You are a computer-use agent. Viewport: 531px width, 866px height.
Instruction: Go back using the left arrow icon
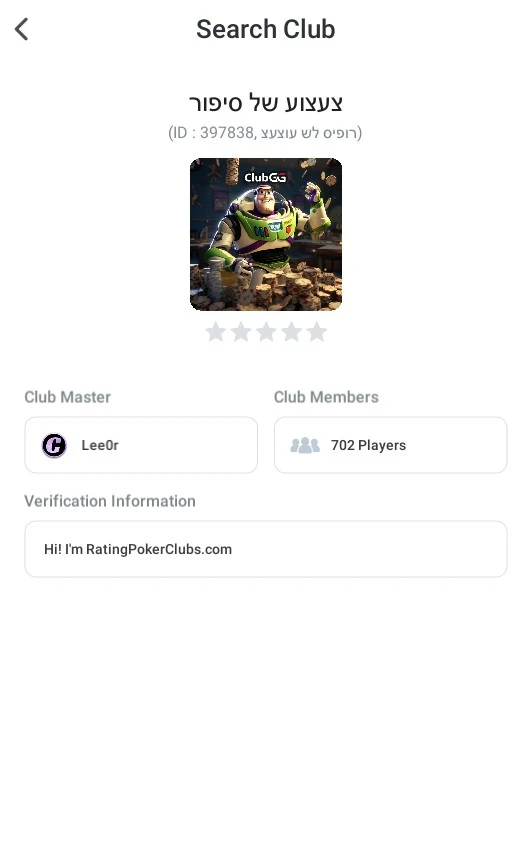click(22, 29)
